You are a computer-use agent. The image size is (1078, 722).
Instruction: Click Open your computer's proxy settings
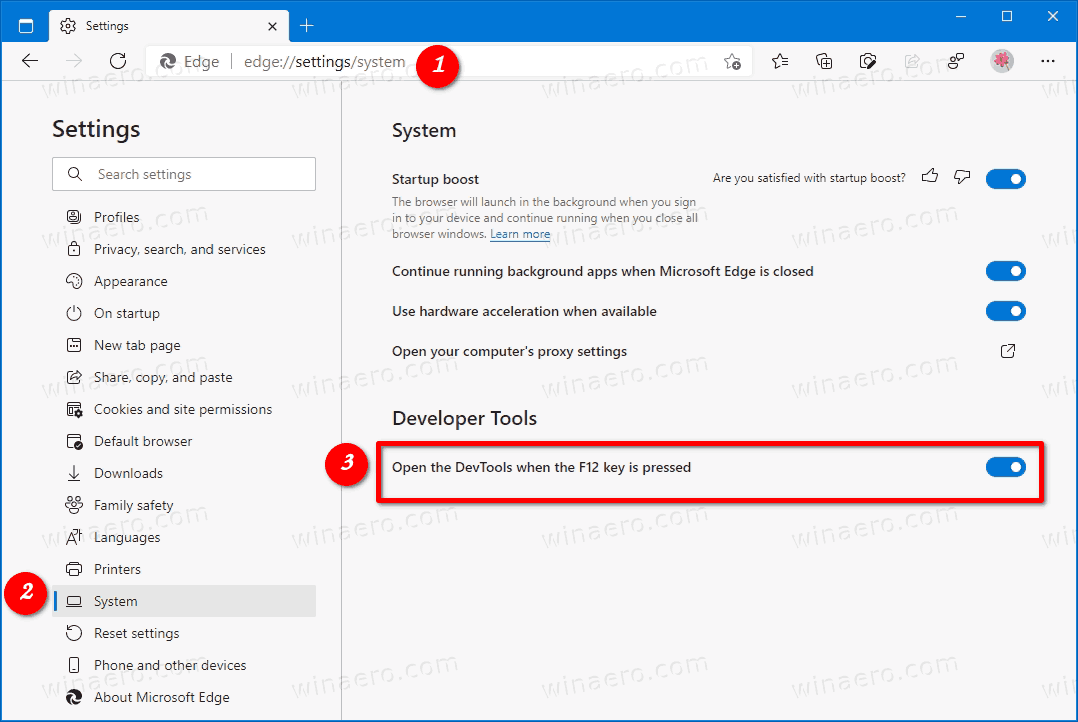509,351
